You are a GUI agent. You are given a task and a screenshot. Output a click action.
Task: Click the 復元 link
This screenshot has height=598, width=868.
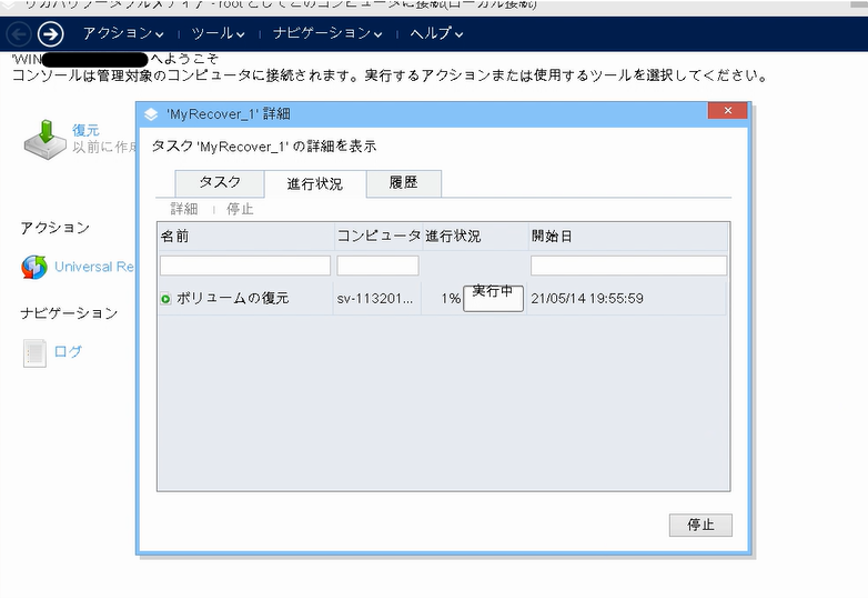coord(86,131)
